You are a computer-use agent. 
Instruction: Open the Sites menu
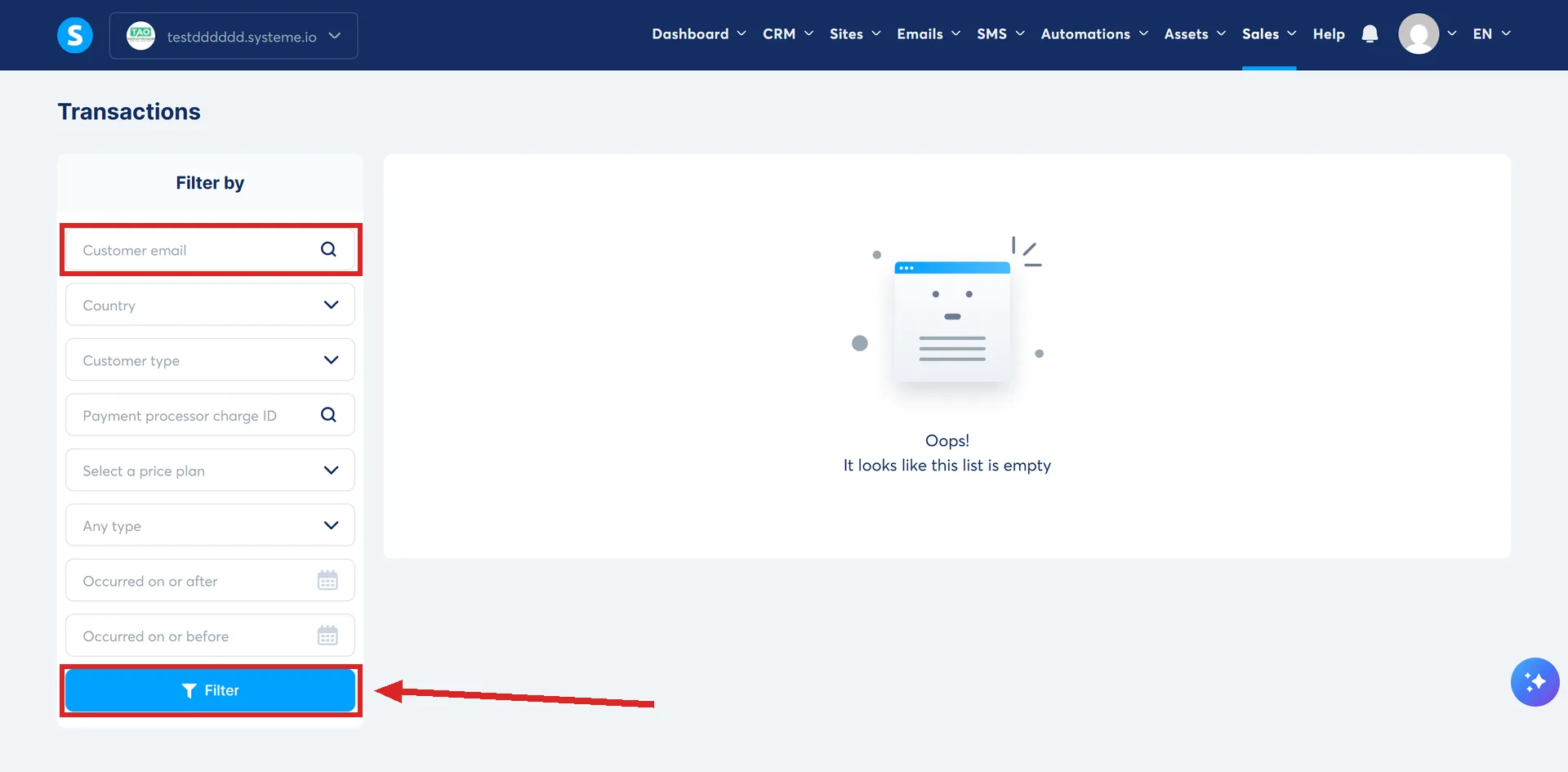(855, 33)
